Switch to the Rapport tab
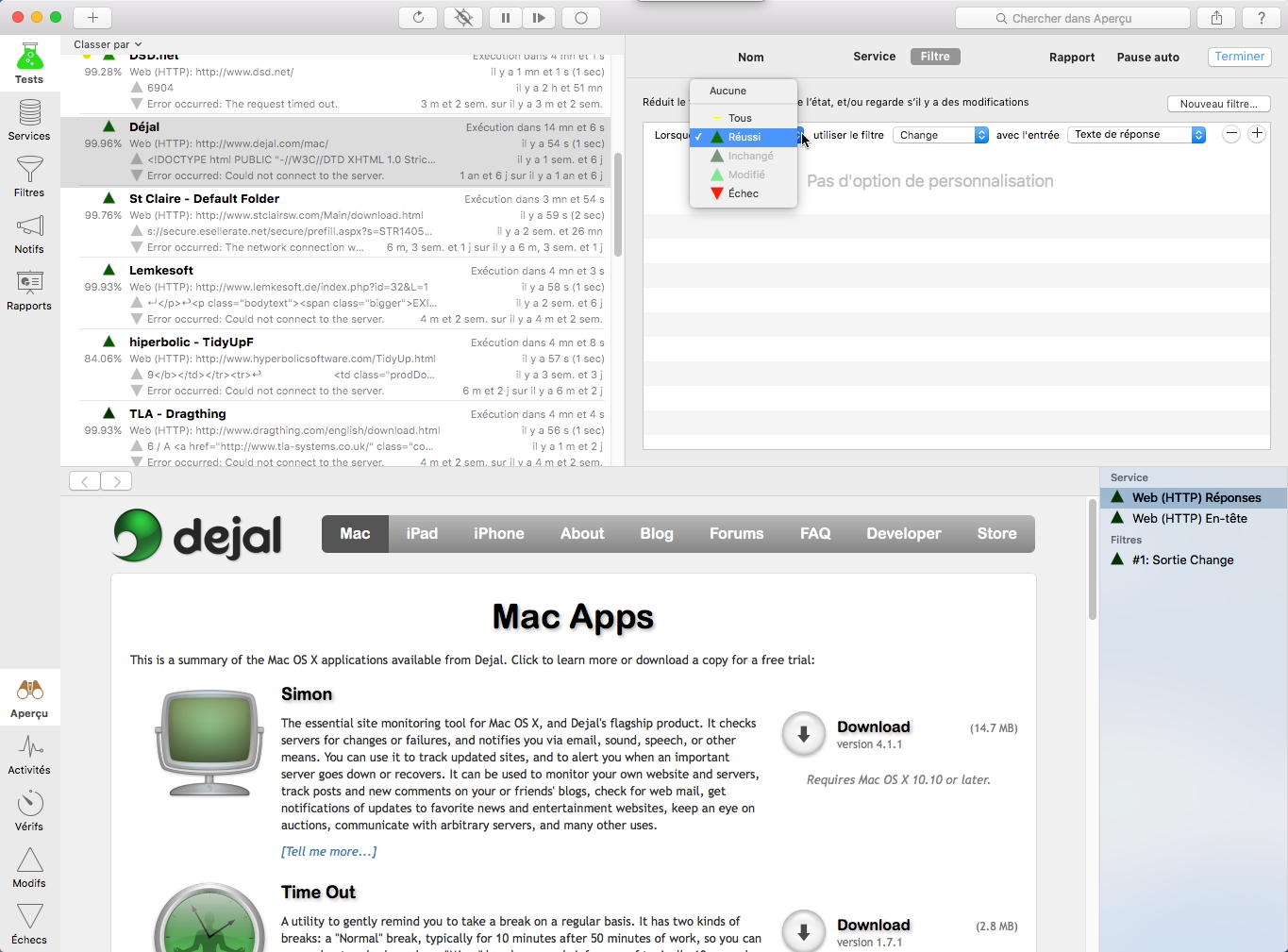The height and width of the screenshot is (952, 1288). click(1072, 57)
